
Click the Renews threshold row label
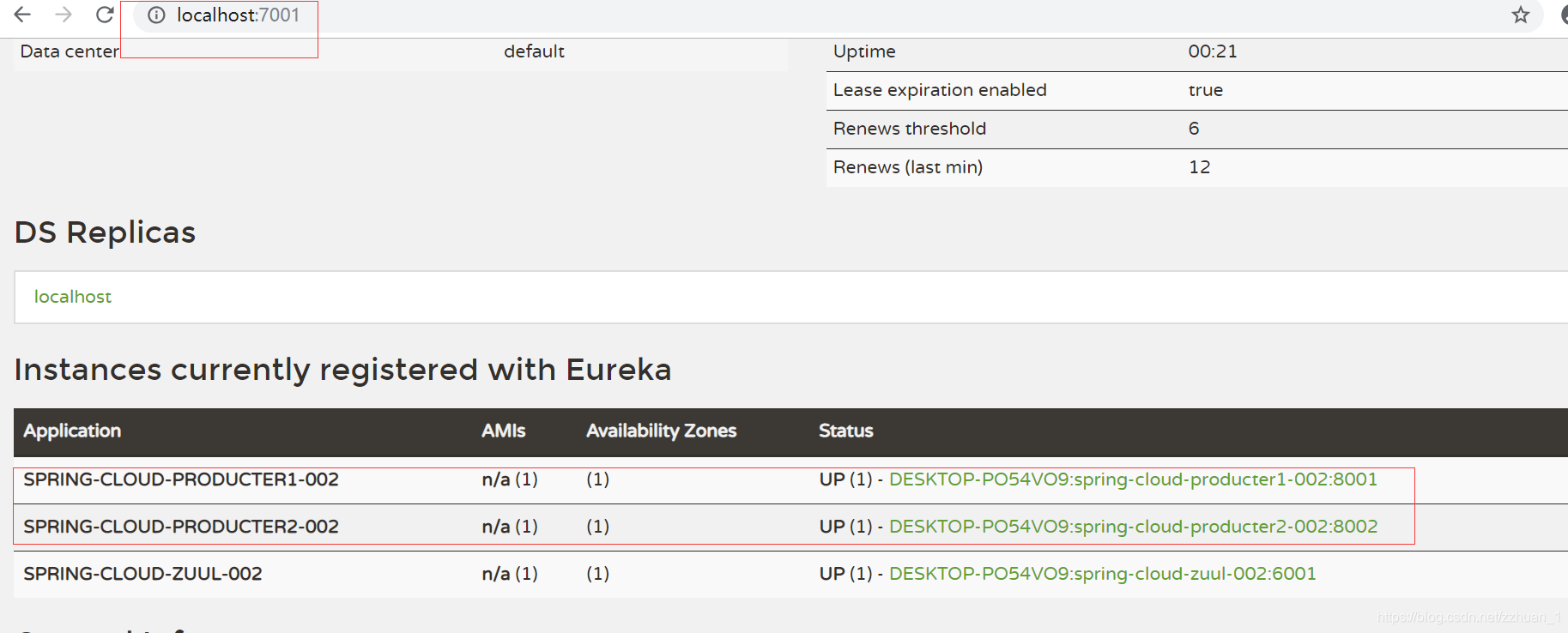pyautogui.click(x=910, y=129)
